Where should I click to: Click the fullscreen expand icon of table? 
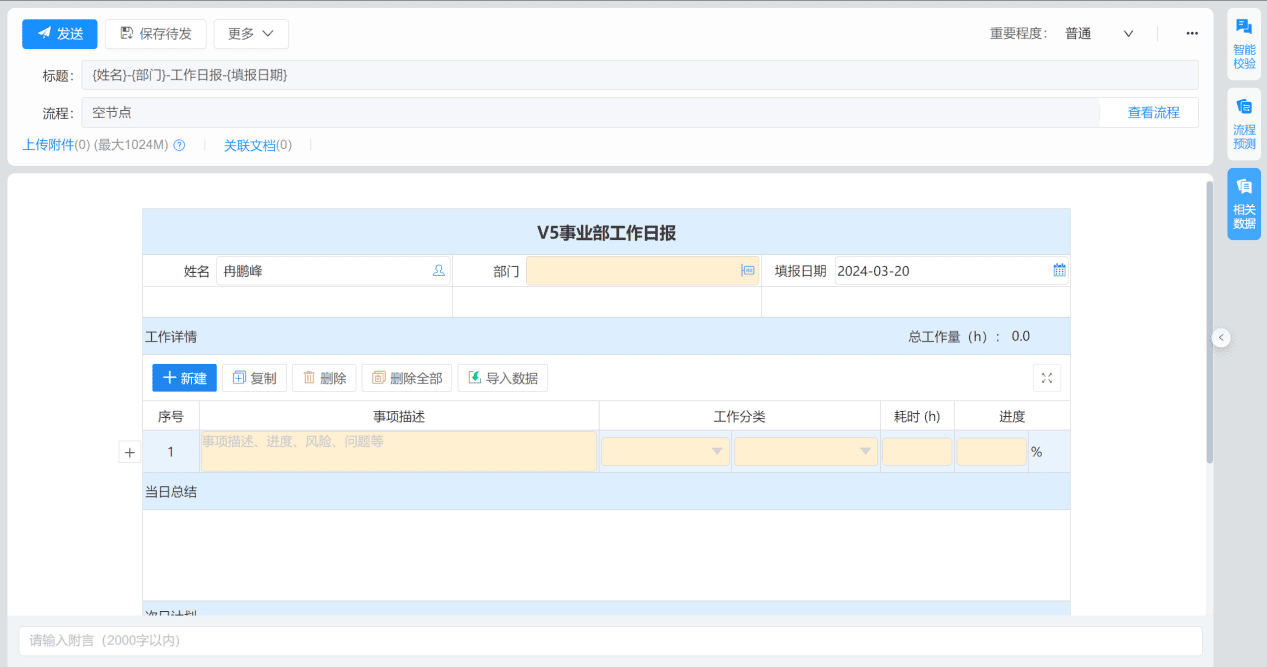point(1047,378)
